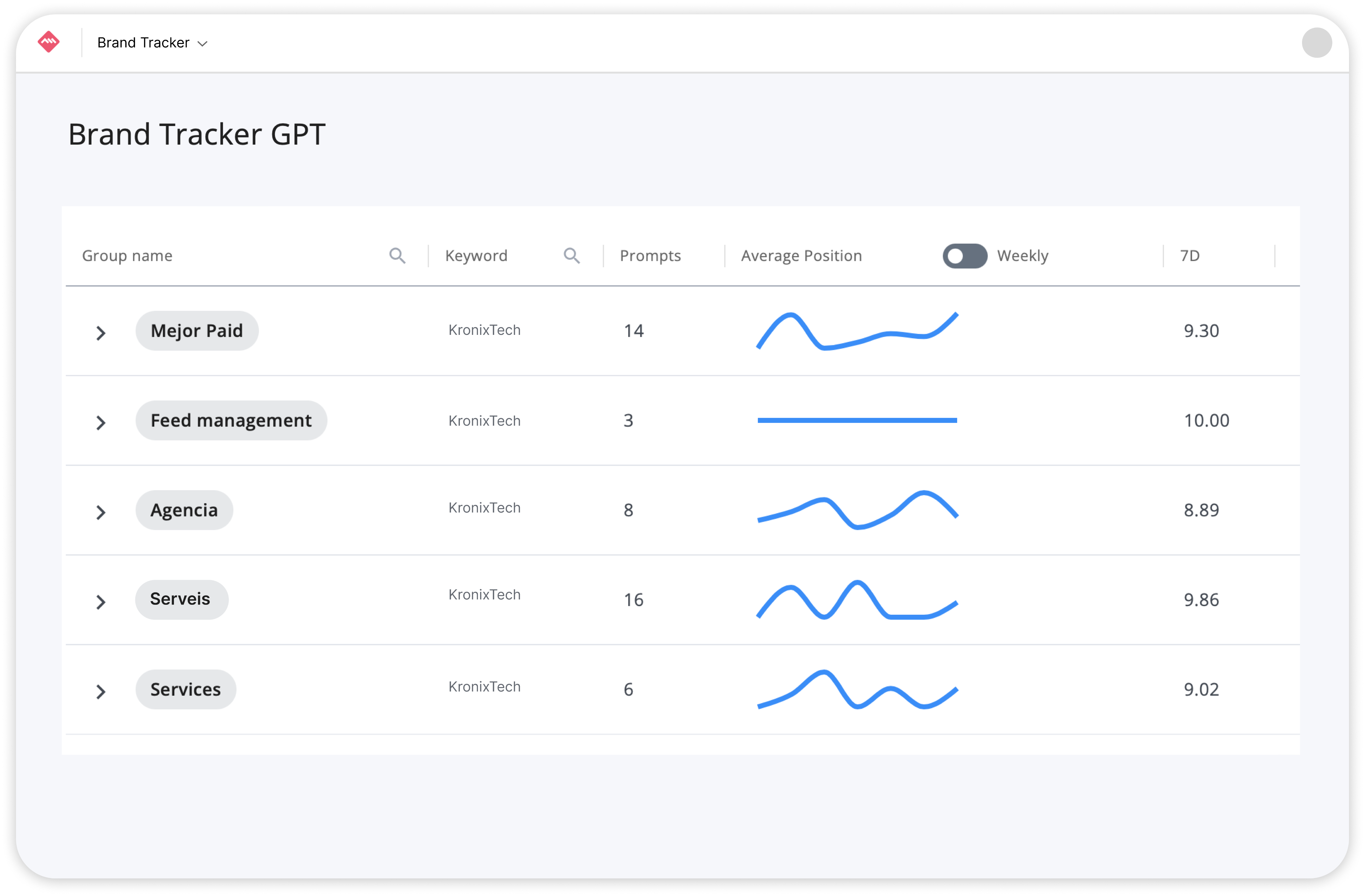Viewport: 1365px width, 896px height.
Task: Expand the Mejor Paid group row
Action: [x=101, y=333]
